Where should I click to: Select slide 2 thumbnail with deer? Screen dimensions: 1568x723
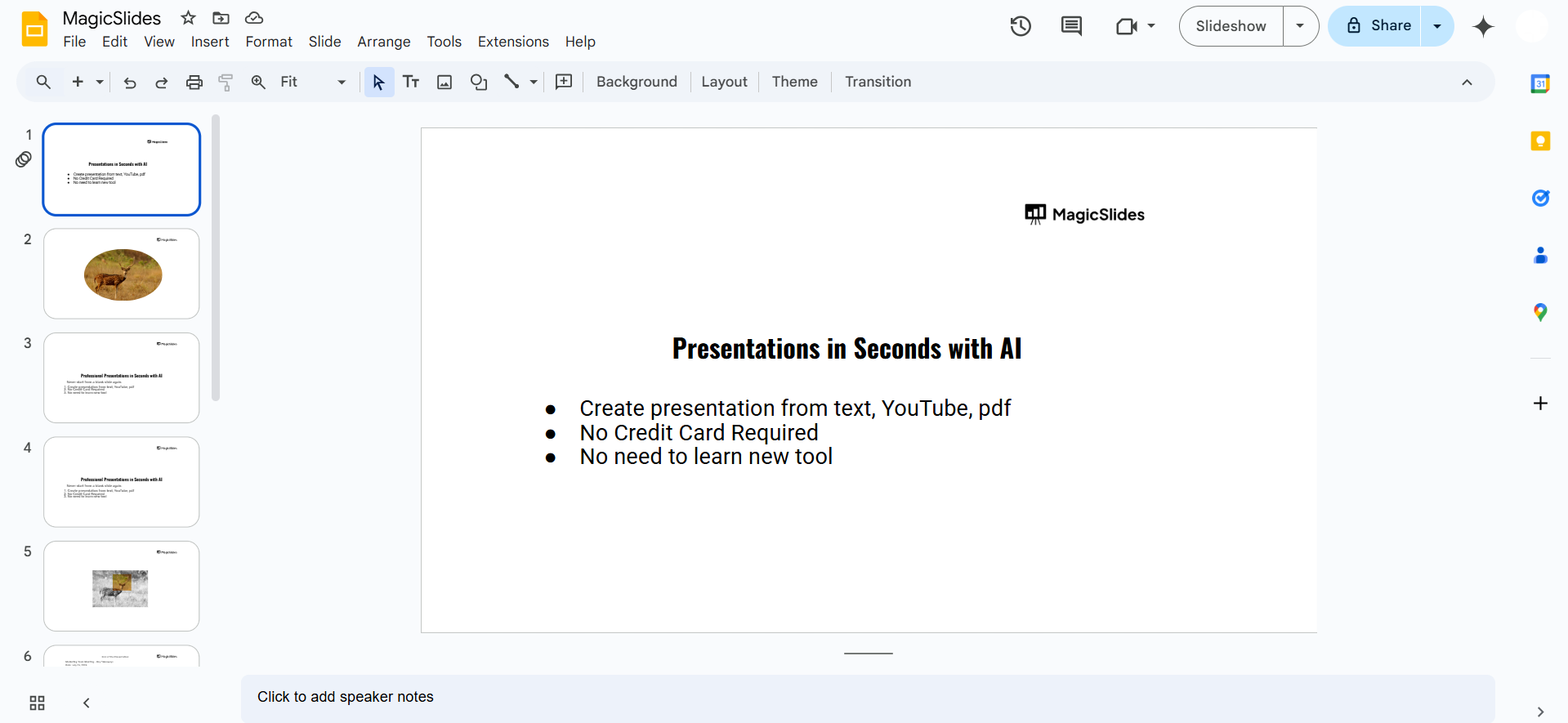pos(122,274)
